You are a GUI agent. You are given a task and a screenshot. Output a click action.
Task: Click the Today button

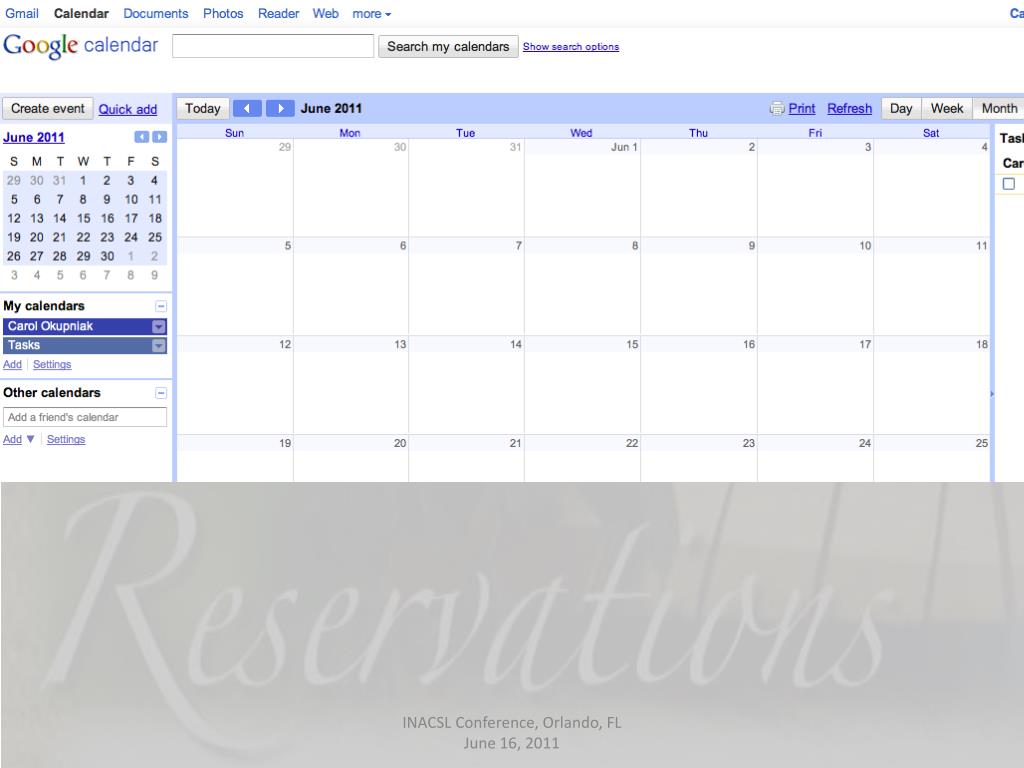tap(203, 108)
